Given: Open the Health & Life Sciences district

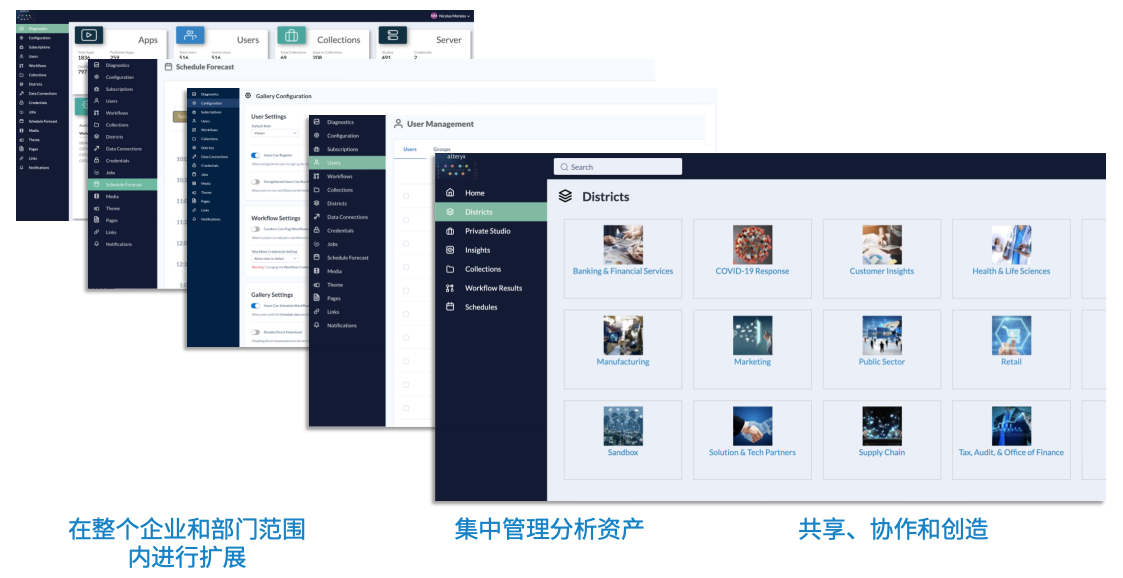Looking at the screenshot, I should tap(1011, 259).
